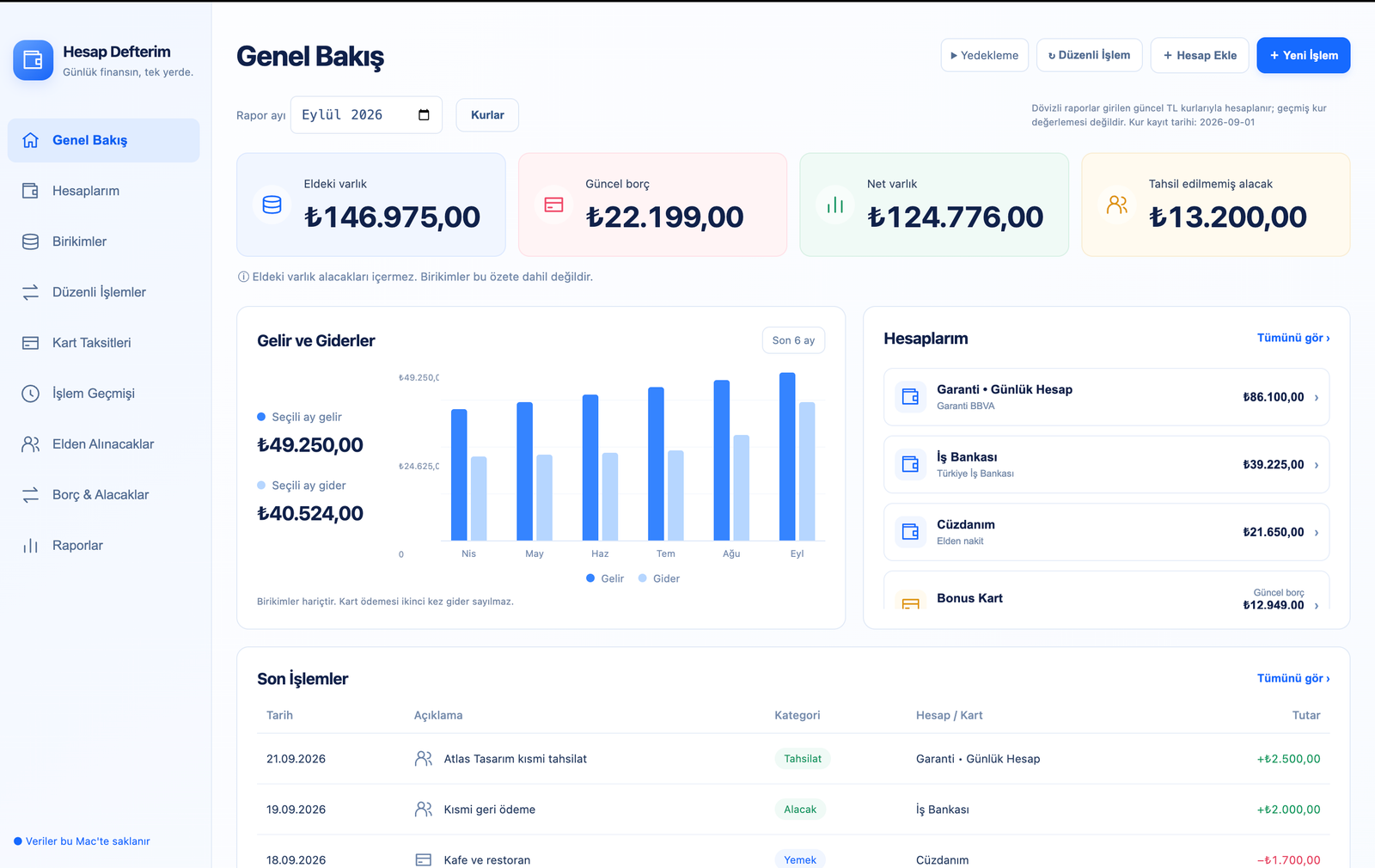Click the wallet icon beside İş Bankası
Screen dimensions: 1375x868
910,464
